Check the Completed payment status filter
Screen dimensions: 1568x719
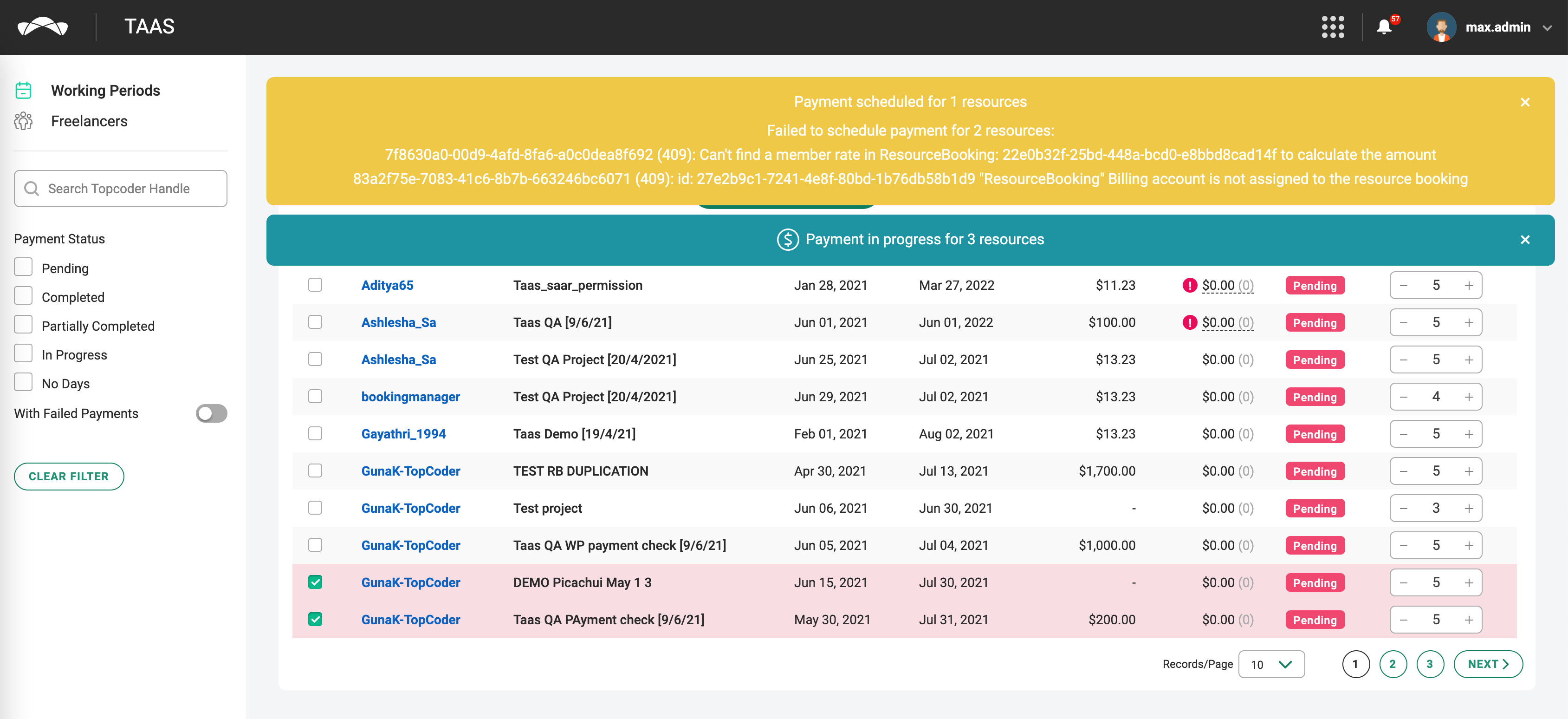[23, 296]
